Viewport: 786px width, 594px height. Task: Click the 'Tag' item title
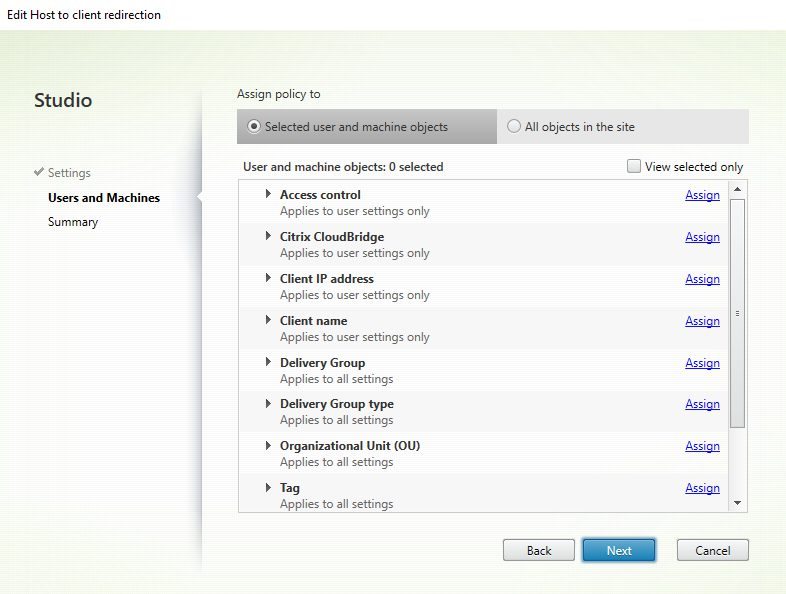coord(290,488)
